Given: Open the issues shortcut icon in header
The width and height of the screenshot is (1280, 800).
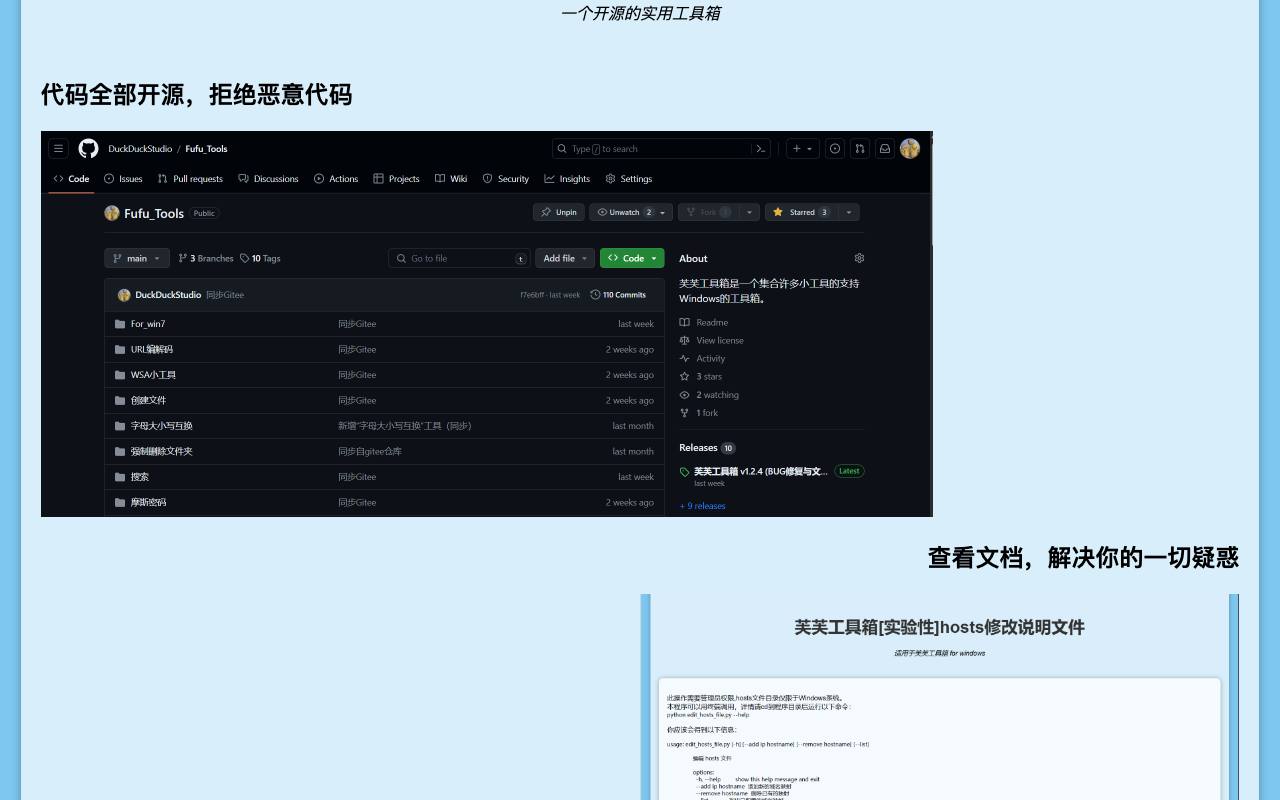Looking at the screenshot, I should [835, 149].
